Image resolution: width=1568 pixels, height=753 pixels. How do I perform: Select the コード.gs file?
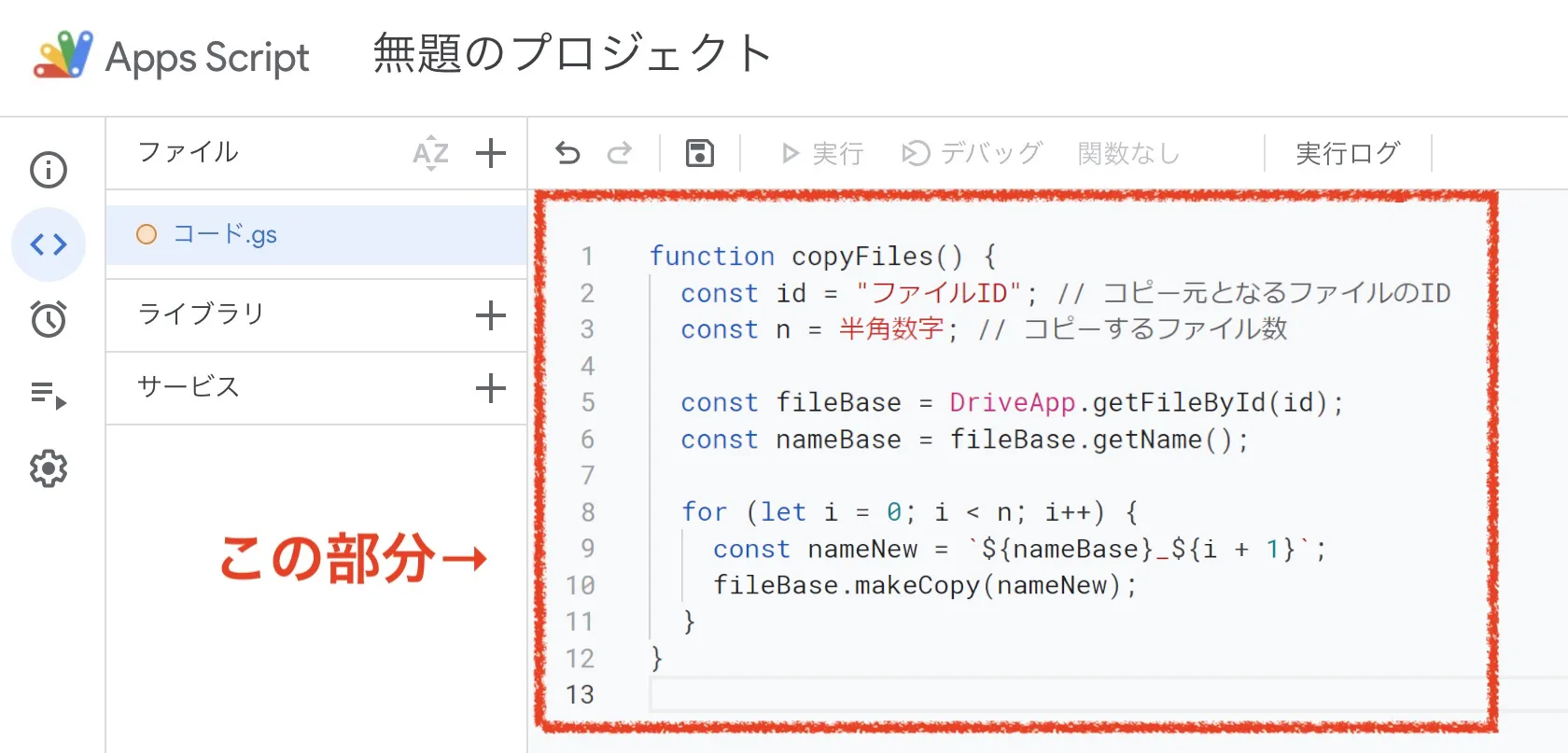pyautogui.click(x=225, y=234)
